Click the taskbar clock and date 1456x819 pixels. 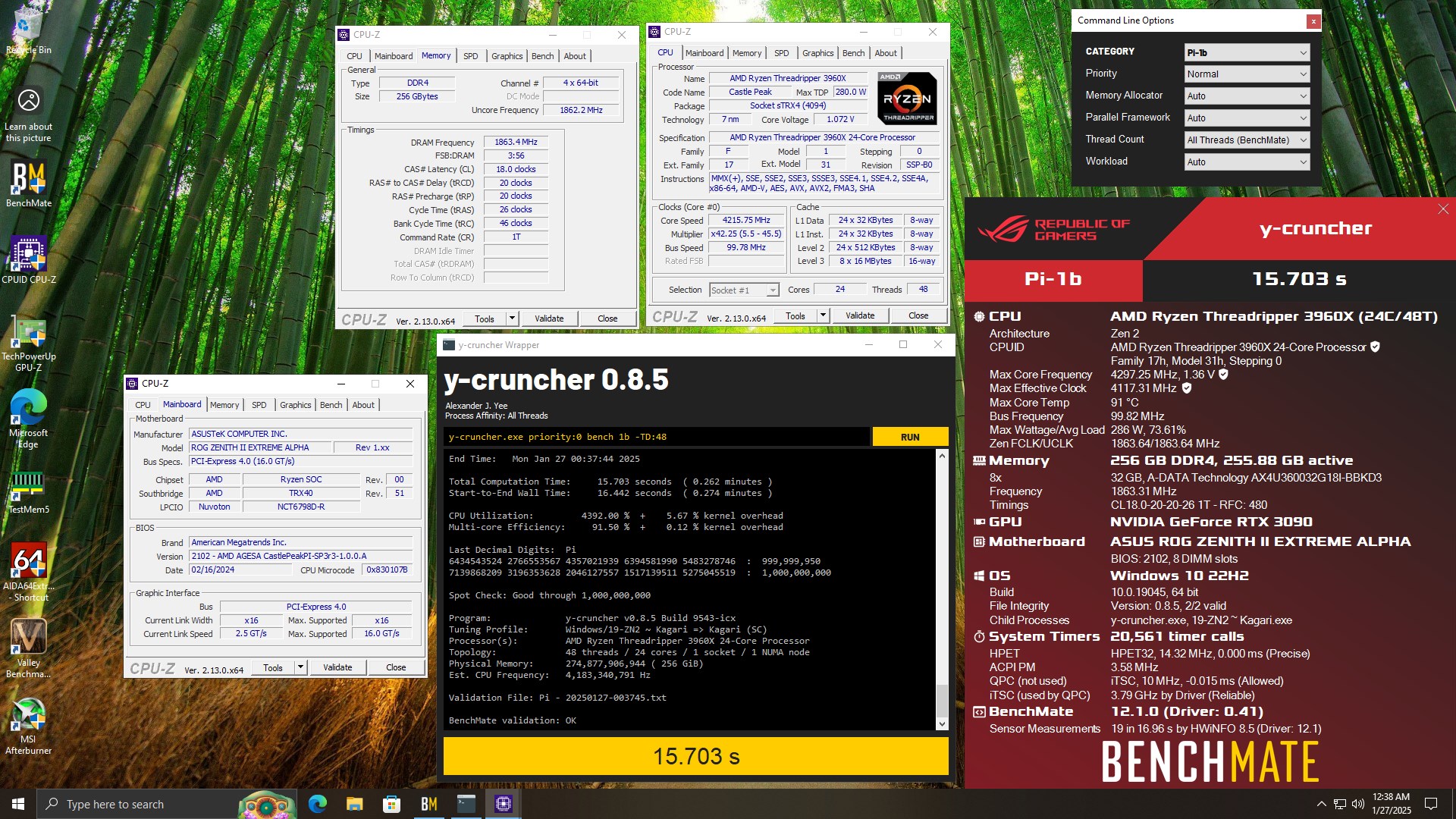(1391, 804)
